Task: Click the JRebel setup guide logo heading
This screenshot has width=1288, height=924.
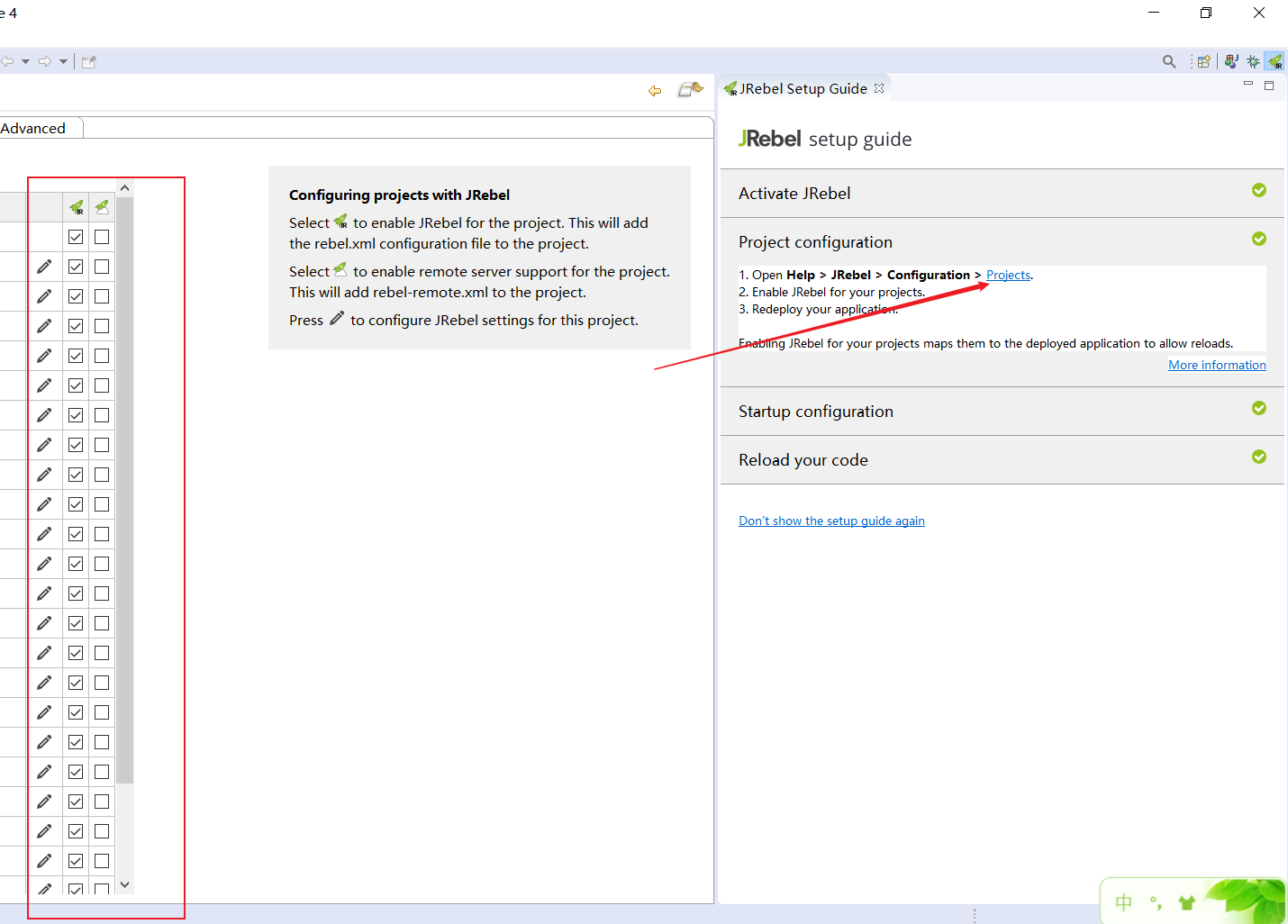Action: tap(825, 139)
